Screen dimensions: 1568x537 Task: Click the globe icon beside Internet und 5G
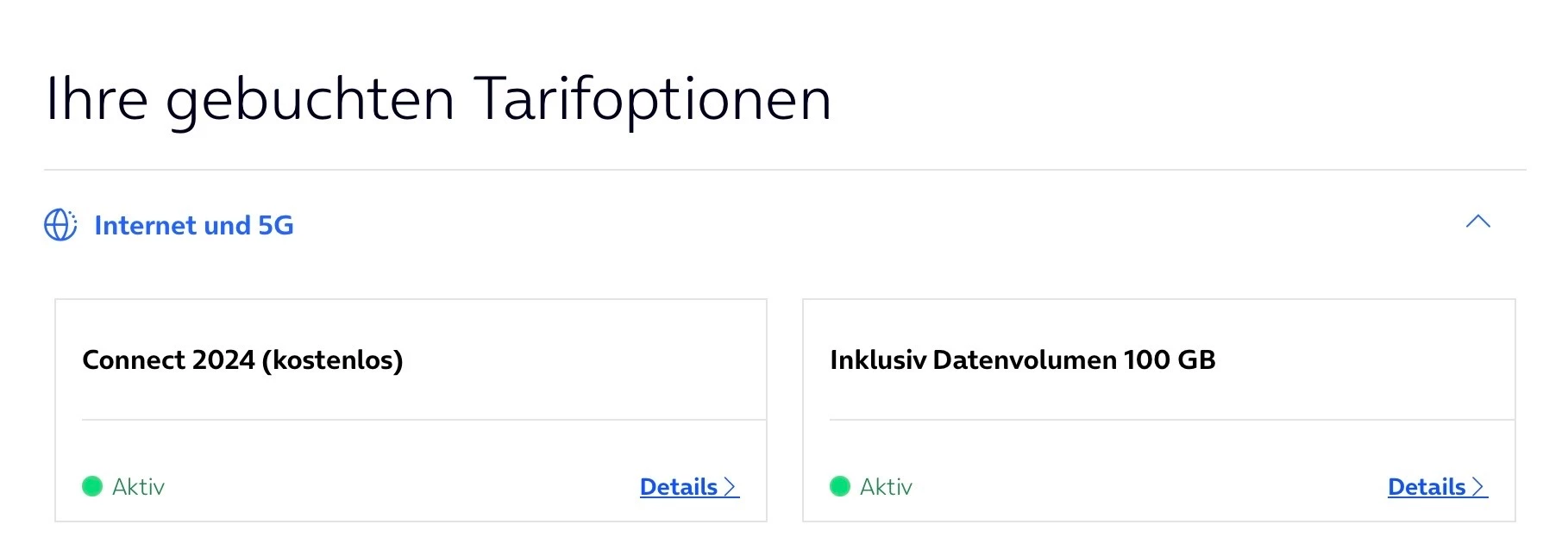click(60, 225)
